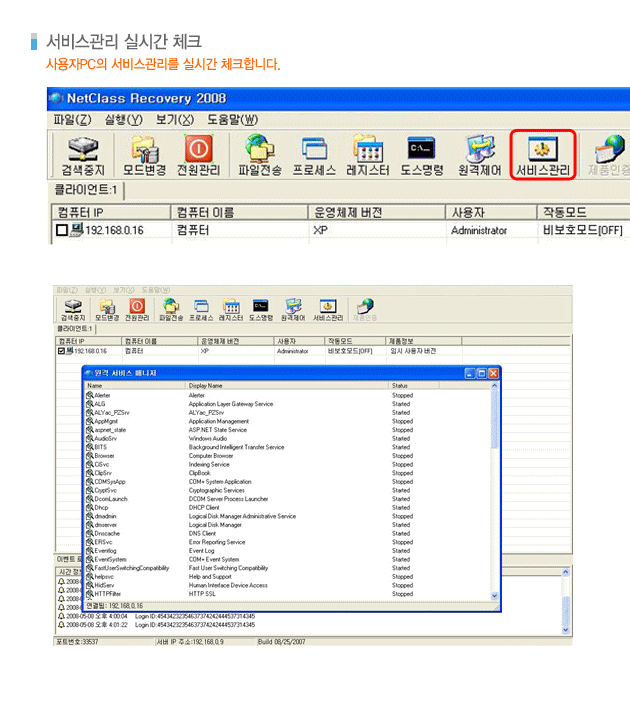This screenshot has width=630, height=726.
Task: Open 서비스관리 service manager in large toolbar
Action: pos(543,156)
